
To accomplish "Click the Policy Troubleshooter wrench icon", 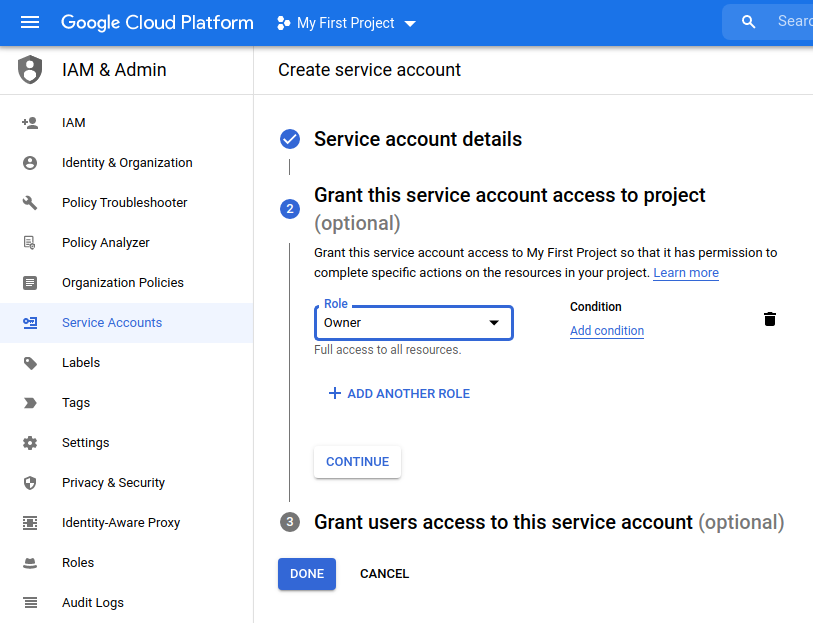I will point(30,203).
